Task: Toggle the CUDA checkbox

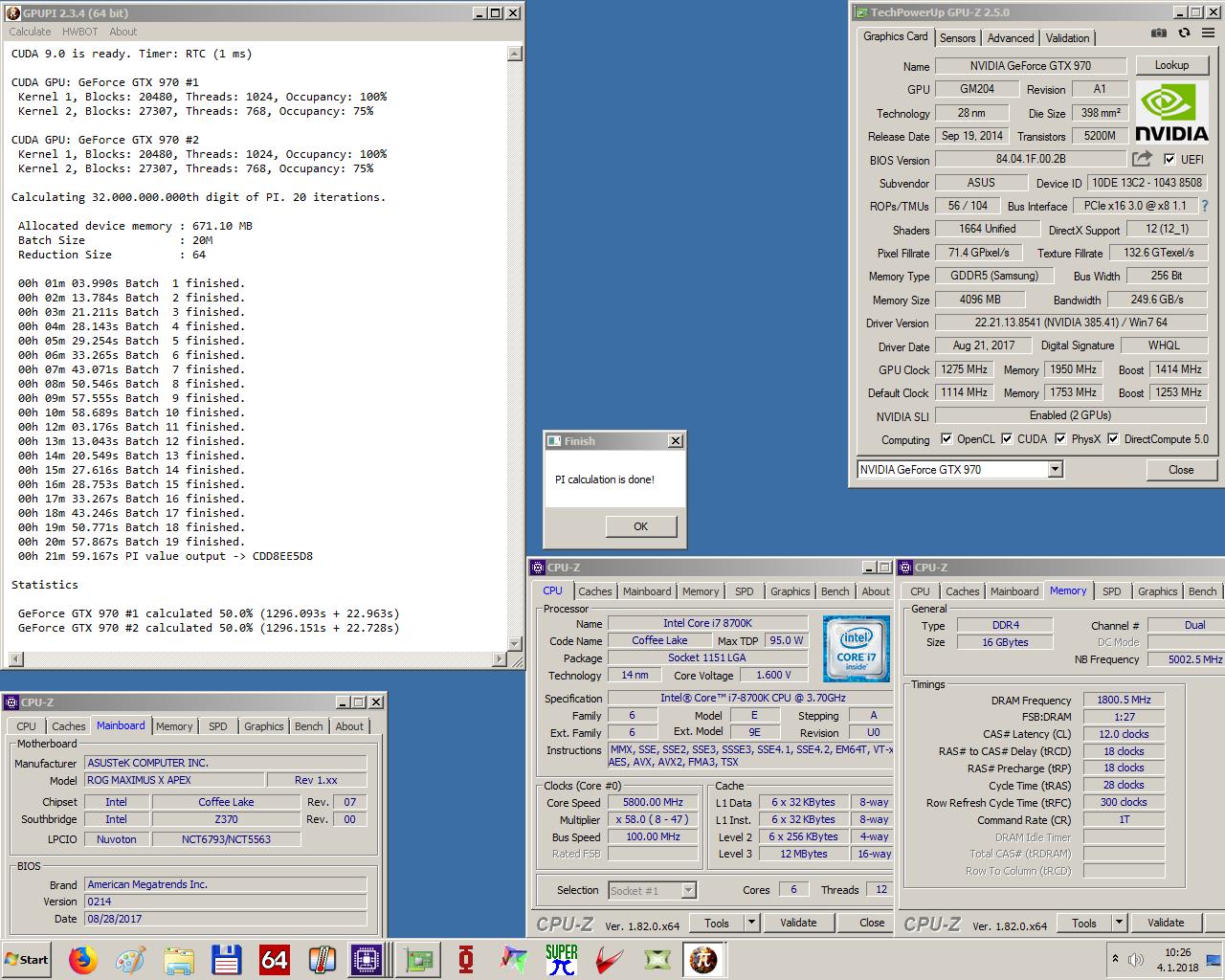Action: tap(1007, 439)
